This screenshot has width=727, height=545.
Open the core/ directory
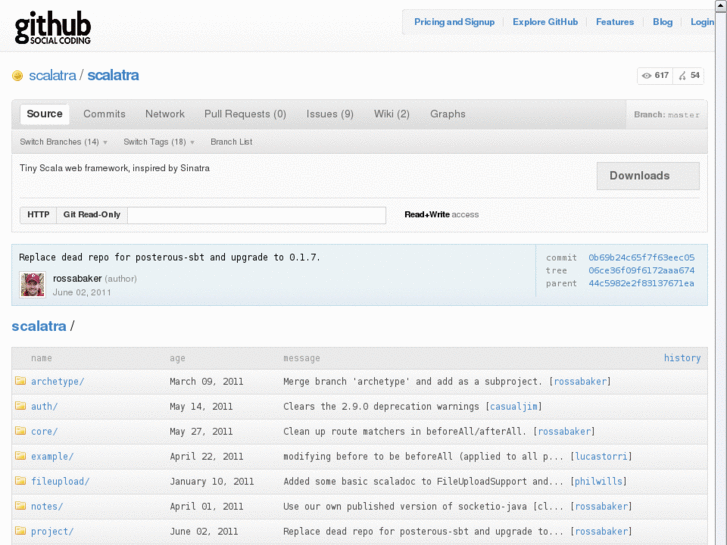pyautogui.click(x=44, y=431)
